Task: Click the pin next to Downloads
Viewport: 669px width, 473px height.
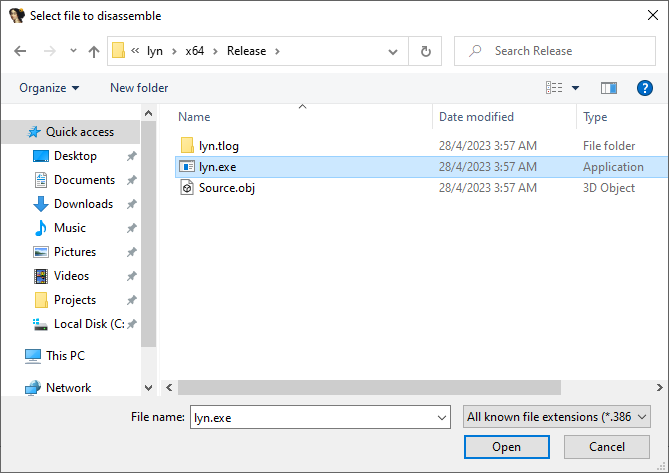Action: pos(132,204)
